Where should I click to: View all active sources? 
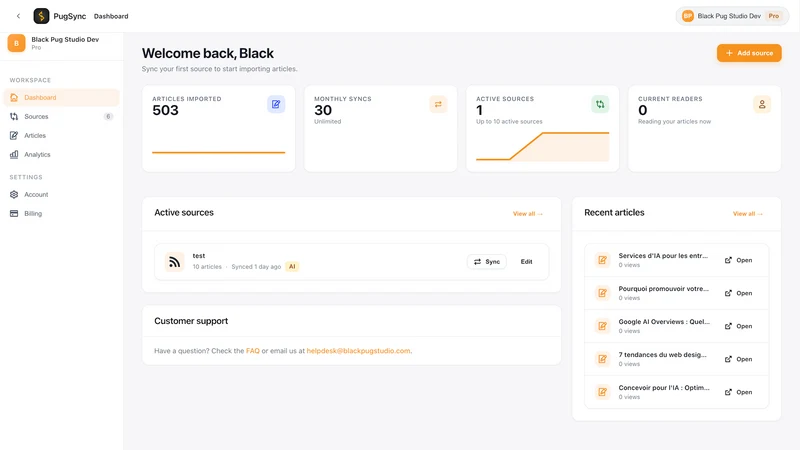pos(528,214)
